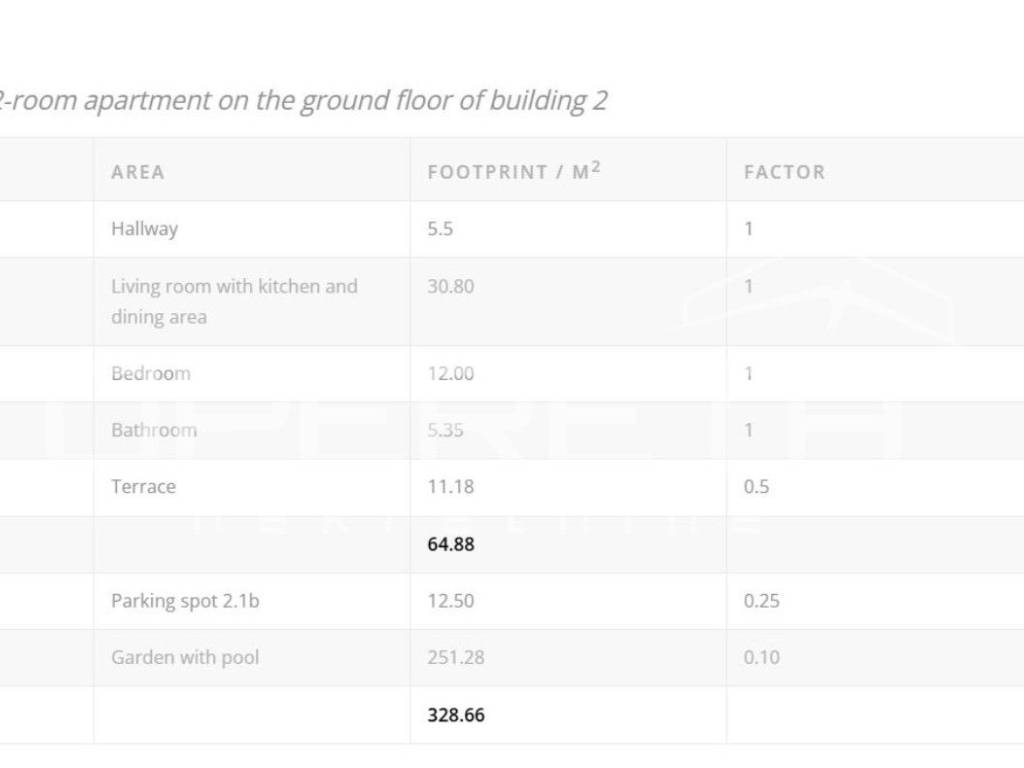Click the Garden with pool label
This screenshot has height=768, width=1024.
click(x=185, y=658)
